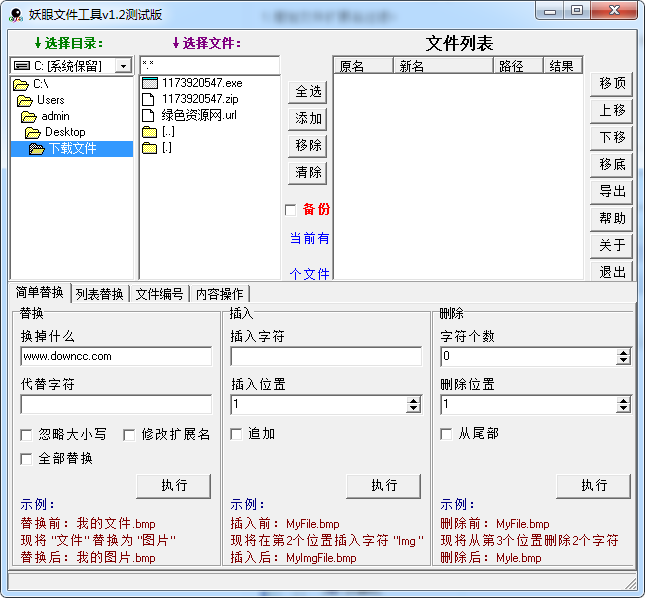Click the 导出 export button
Screen dimensions: 645x598
pyautogui.click(x=612, y=191)
